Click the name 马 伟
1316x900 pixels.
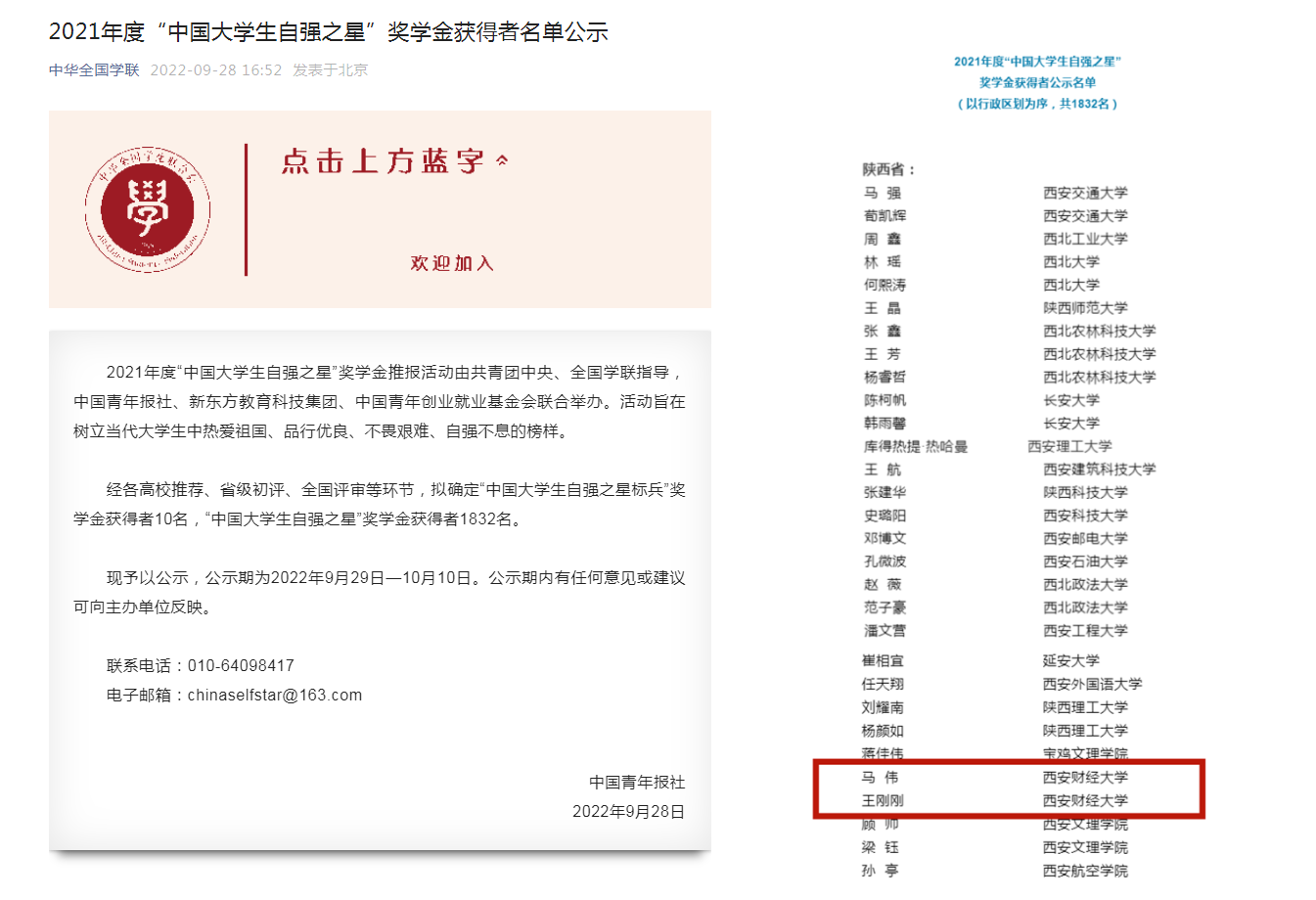click(x=880, y=778)
